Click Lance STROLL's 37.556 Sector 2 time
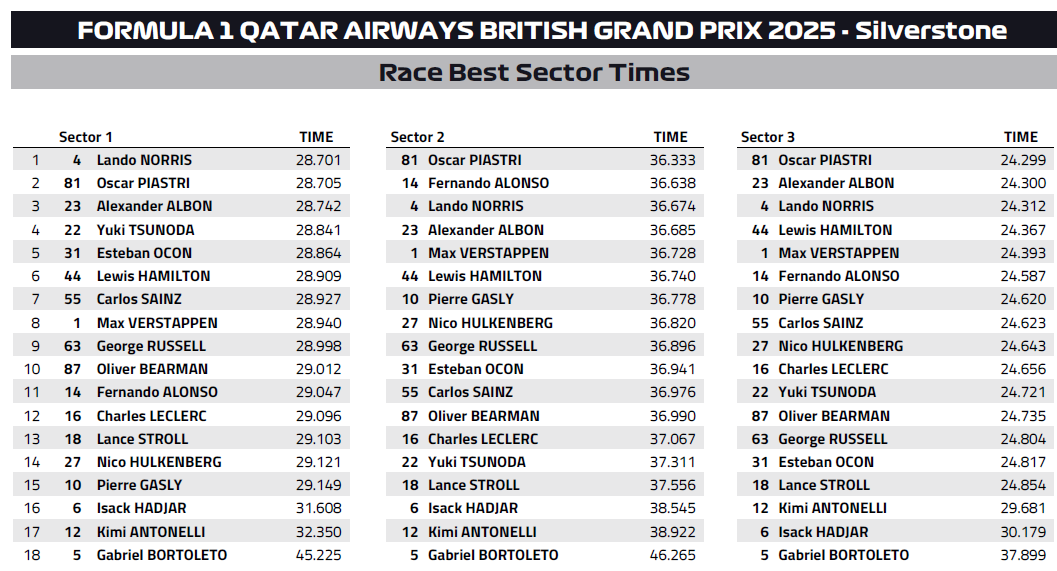The height and width of the screenshot is (571, 1057). [x=672, y=485]
